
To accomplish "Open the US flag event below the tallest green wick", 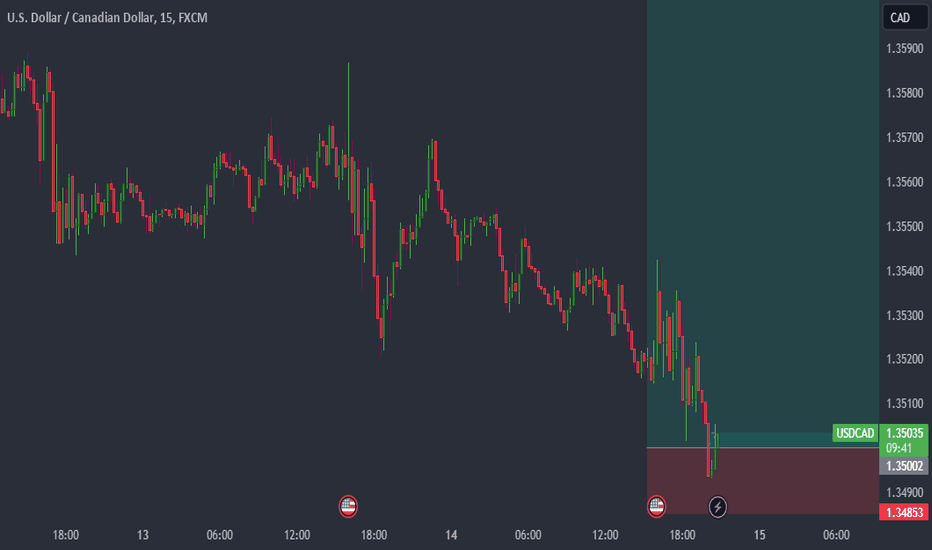I will point(348,507).
